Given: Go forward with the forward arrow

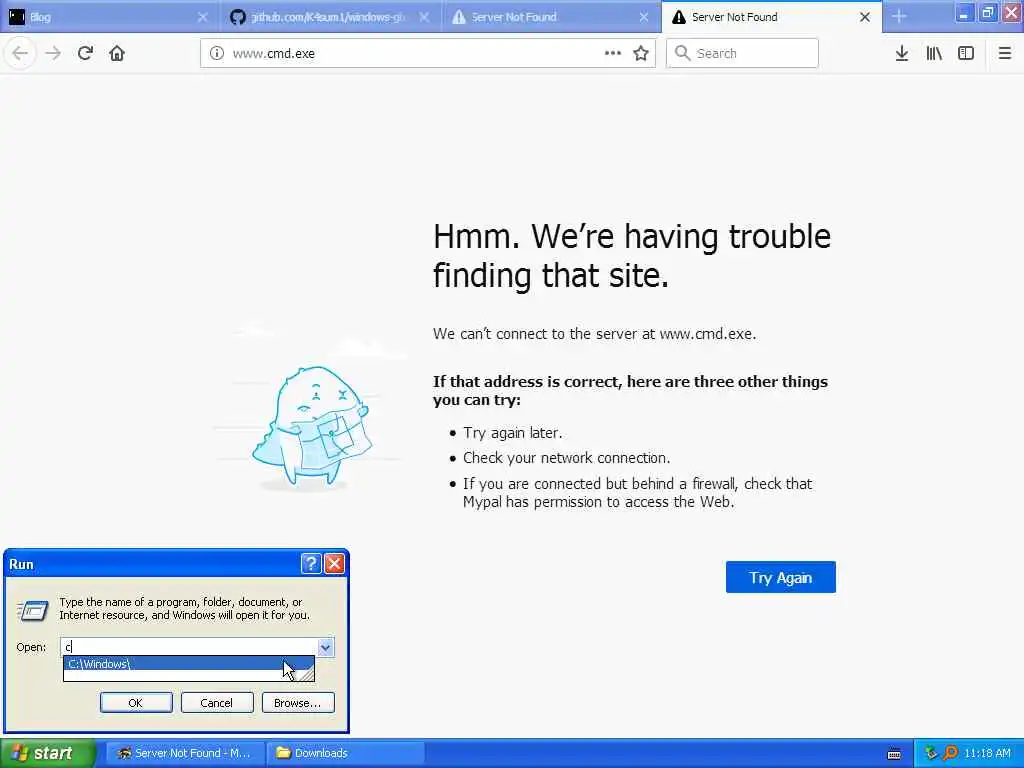Looking at the screenshot, I should pyautogui.click(x=53, y=53).
